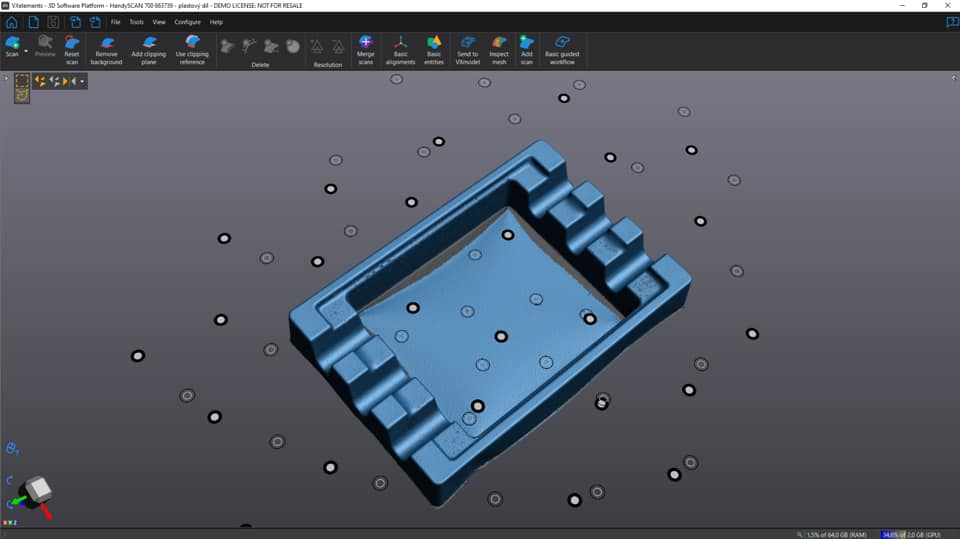
Task: Toggle Use clipping reference
Action: tap(192, 50)
